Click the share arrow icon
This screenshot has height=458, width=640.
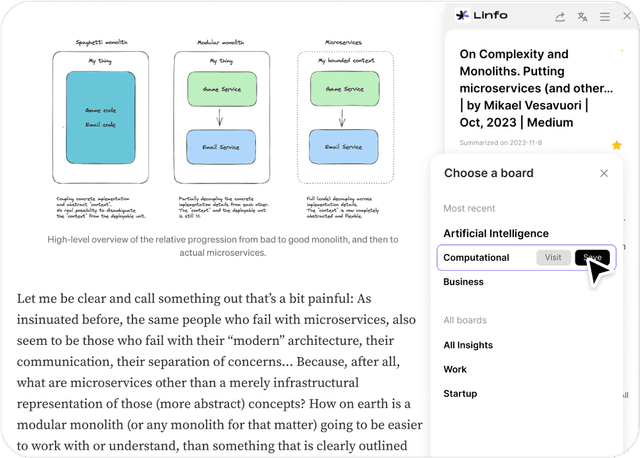coord(560,16)
